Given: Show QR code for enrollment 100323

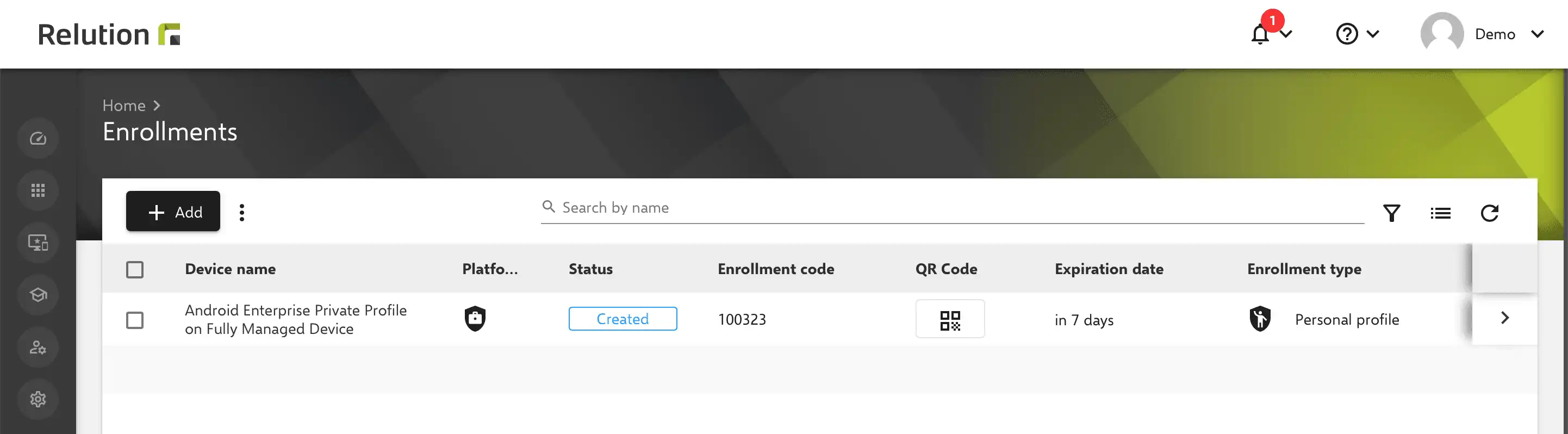Looking at the screenshot, I should point(950,319).
